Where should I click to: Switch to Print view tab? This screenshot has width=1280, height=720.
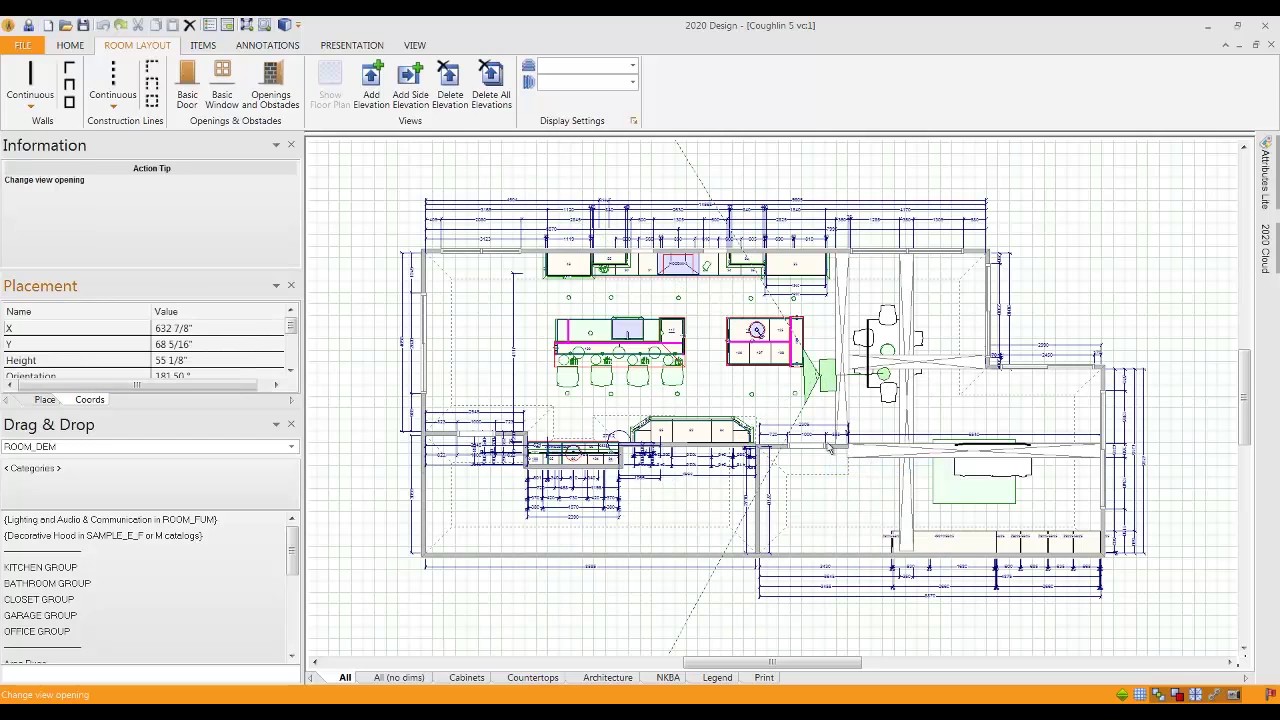764,677
